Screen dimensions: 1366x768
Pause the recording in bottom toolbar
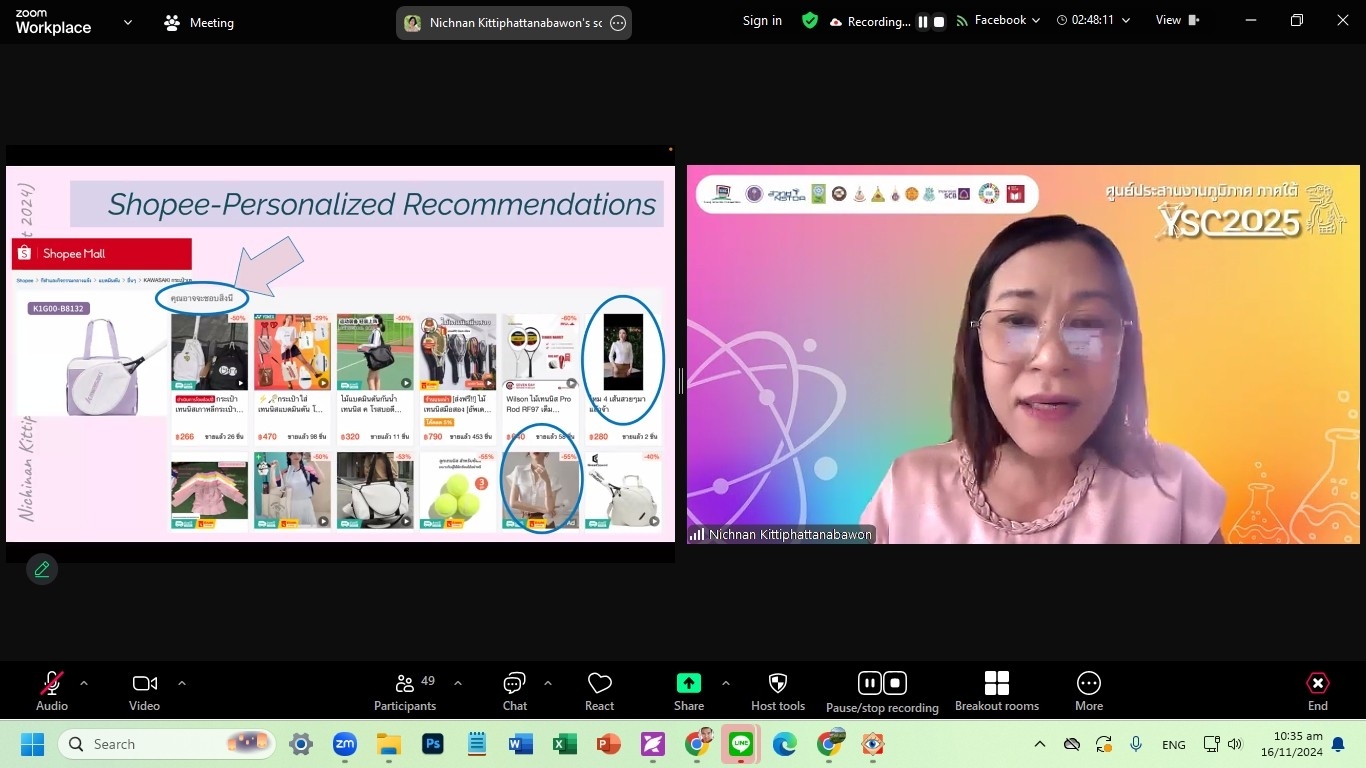[869, 683]
